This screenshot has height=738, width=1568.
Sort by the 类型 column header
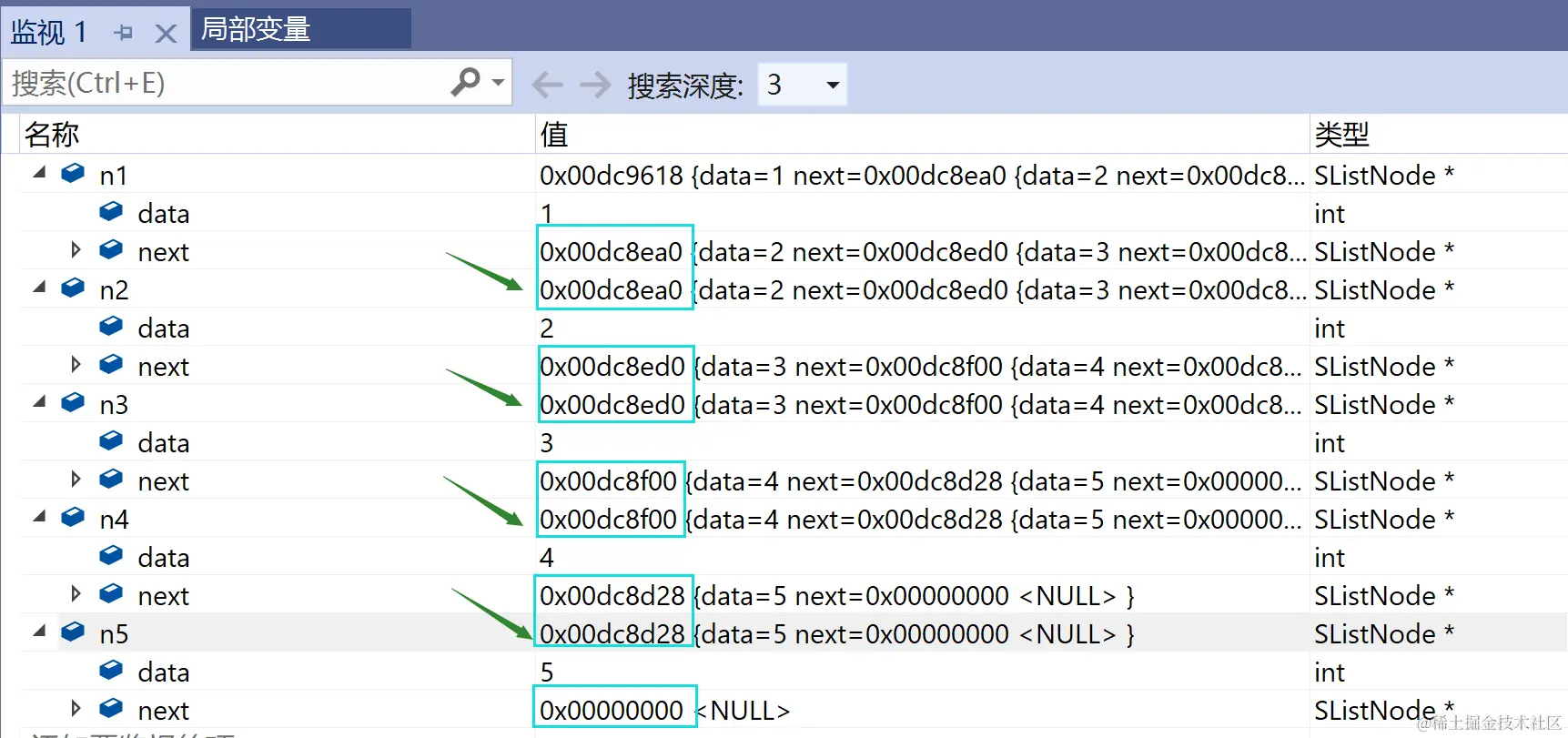point(1439,134)
